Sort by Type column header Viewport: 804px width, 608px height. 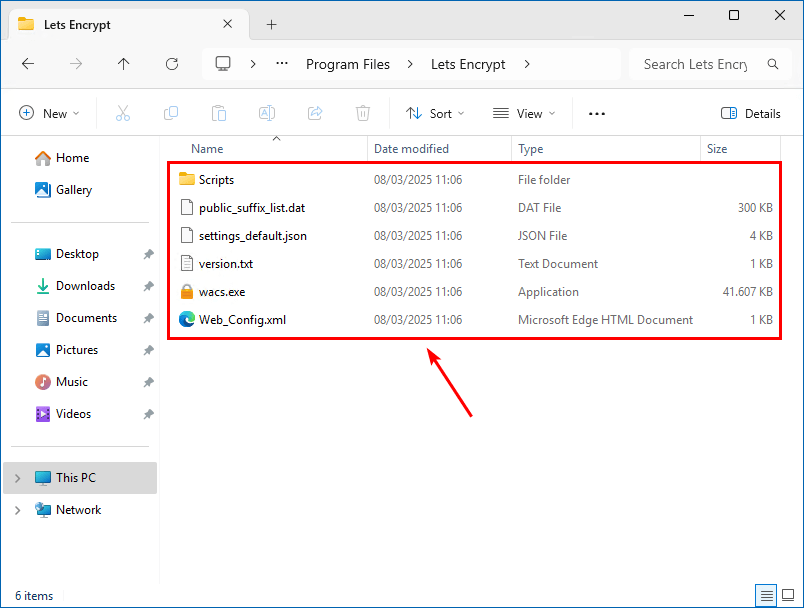tap(531, 149)
